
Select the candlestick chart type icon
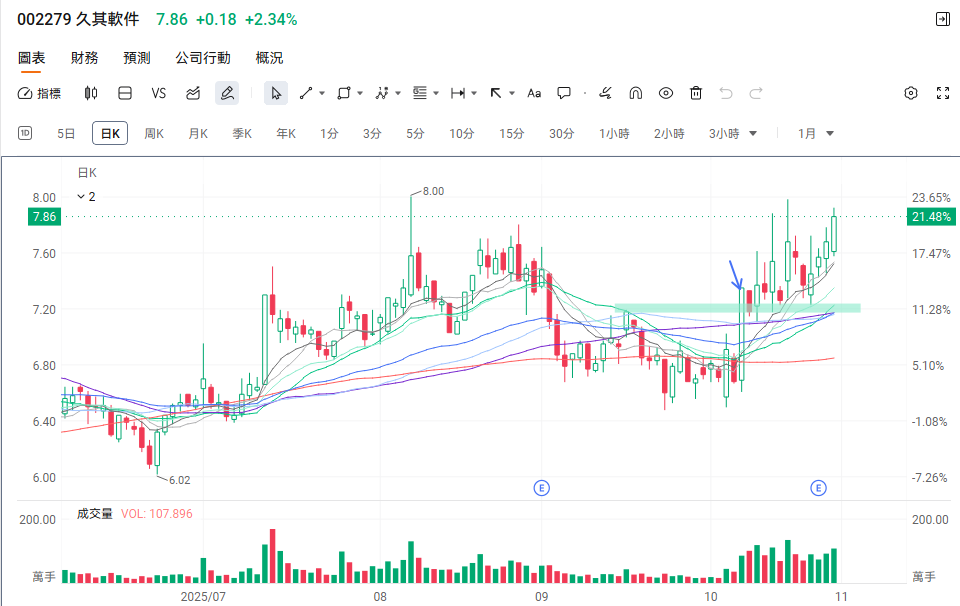(x=91, y=93)
